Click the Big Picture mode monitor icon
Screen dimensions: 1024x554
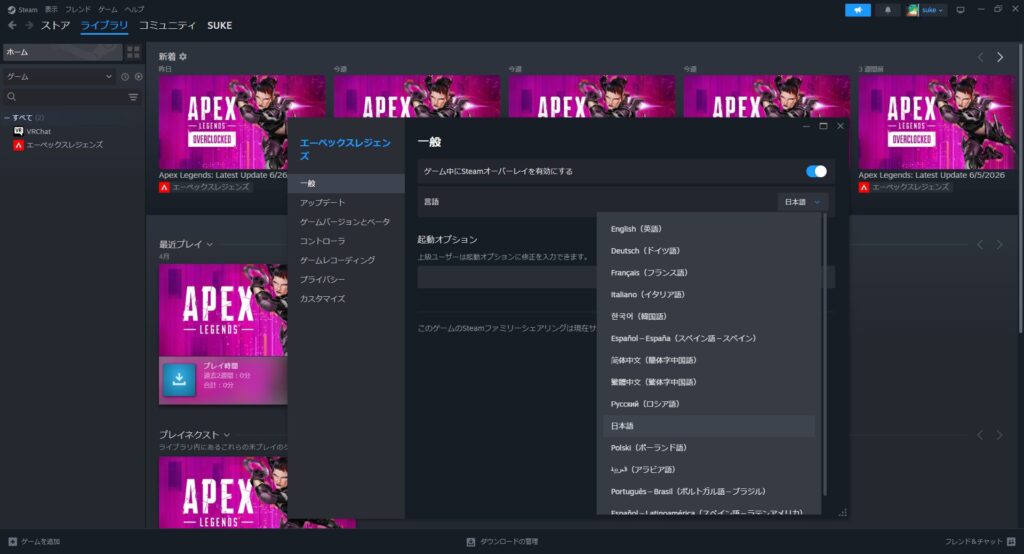point(960,10)
